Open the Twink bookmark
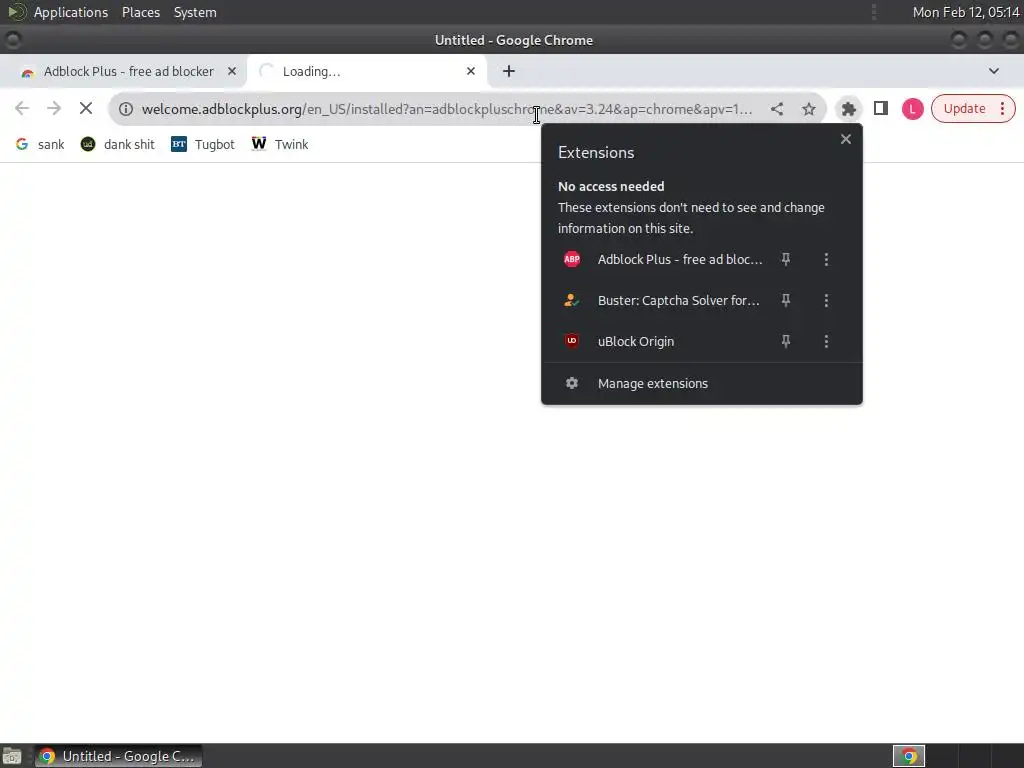Screen dimensions: 1024x768 pos(280,144)
